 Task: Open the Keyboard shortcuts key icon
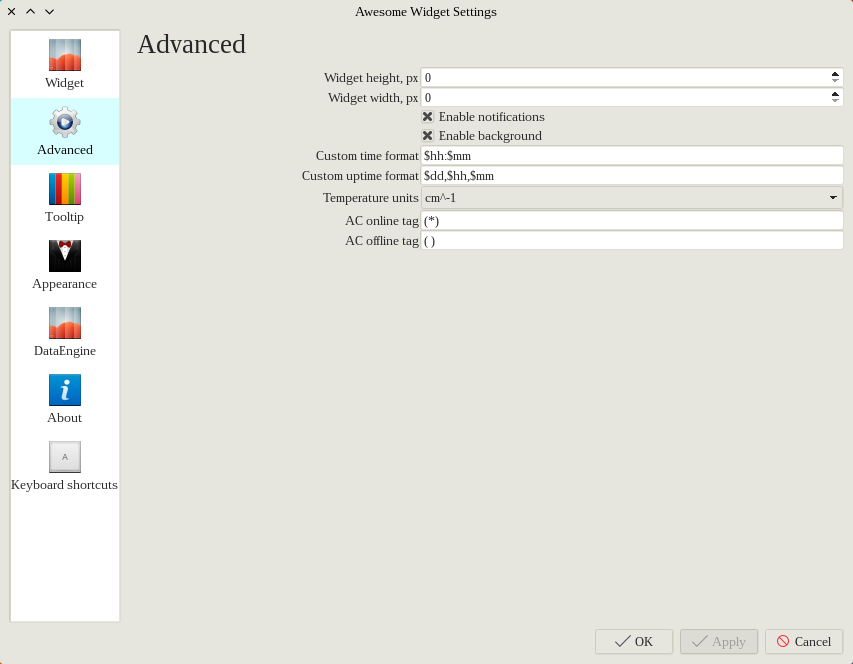click(65, 457)
